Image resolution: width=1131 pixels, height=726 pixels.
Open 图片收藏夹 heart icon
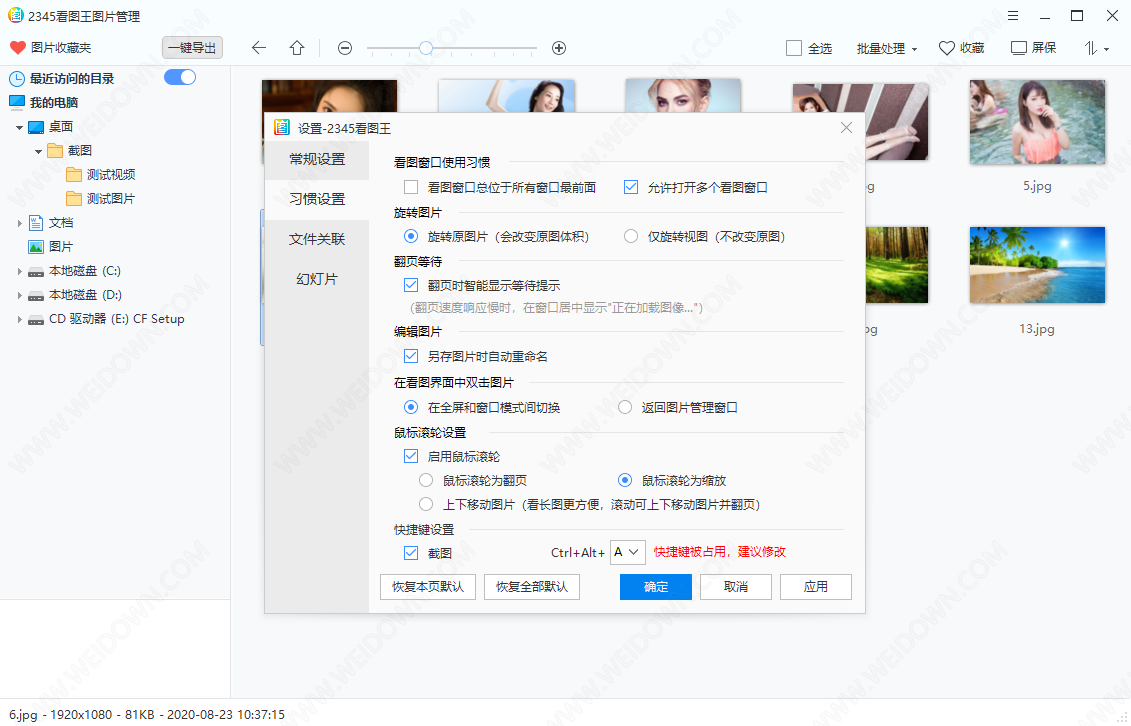coord(17,48)
